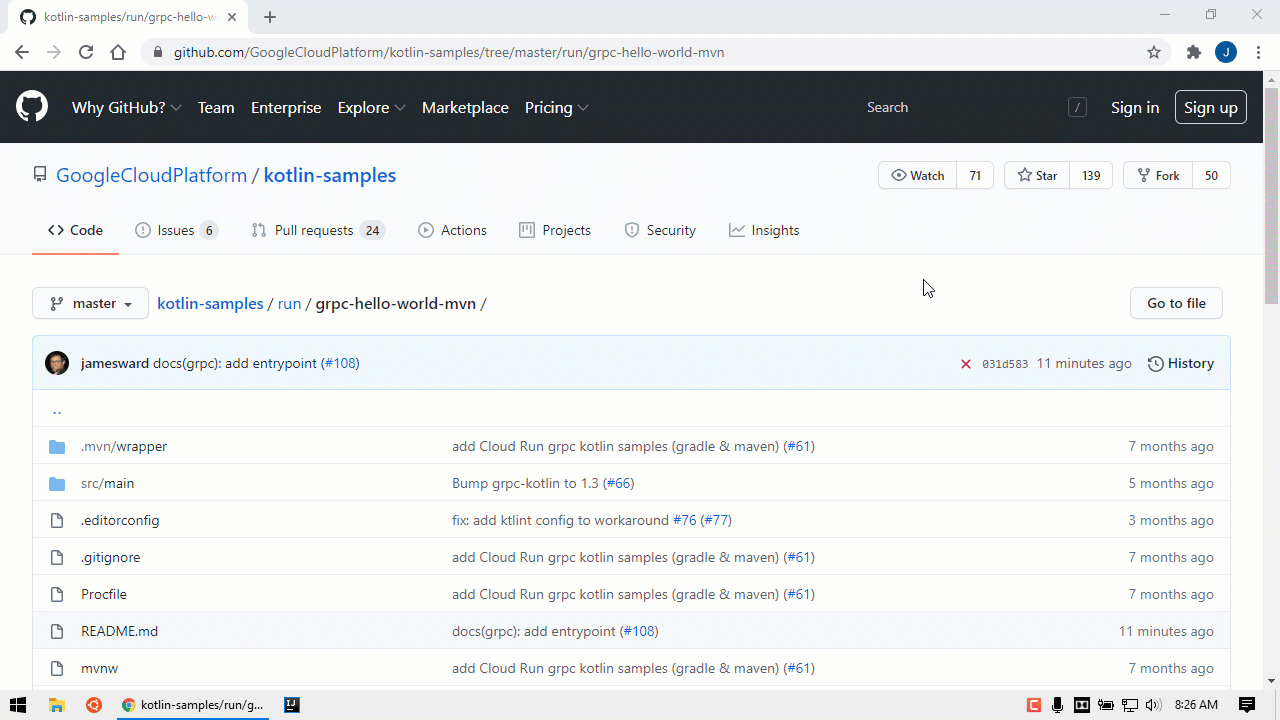The image size is (1280, 720).
Task: Open the GoogleCloudPlatform owner link
Action: coord(151,175)
